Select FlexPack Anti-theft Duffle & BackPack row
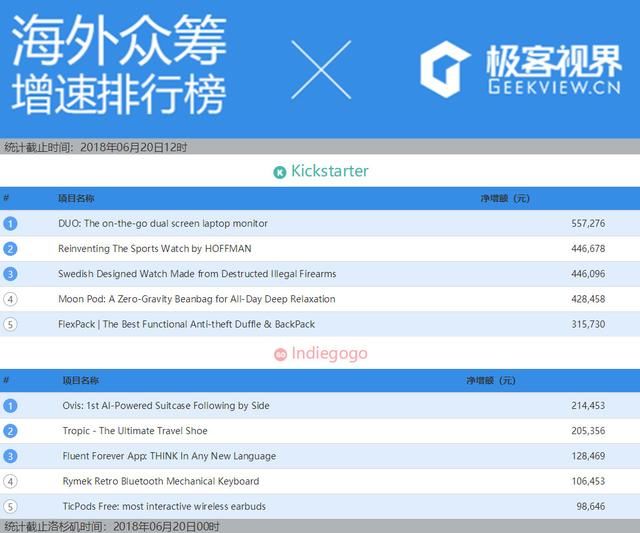 [320, 324]
